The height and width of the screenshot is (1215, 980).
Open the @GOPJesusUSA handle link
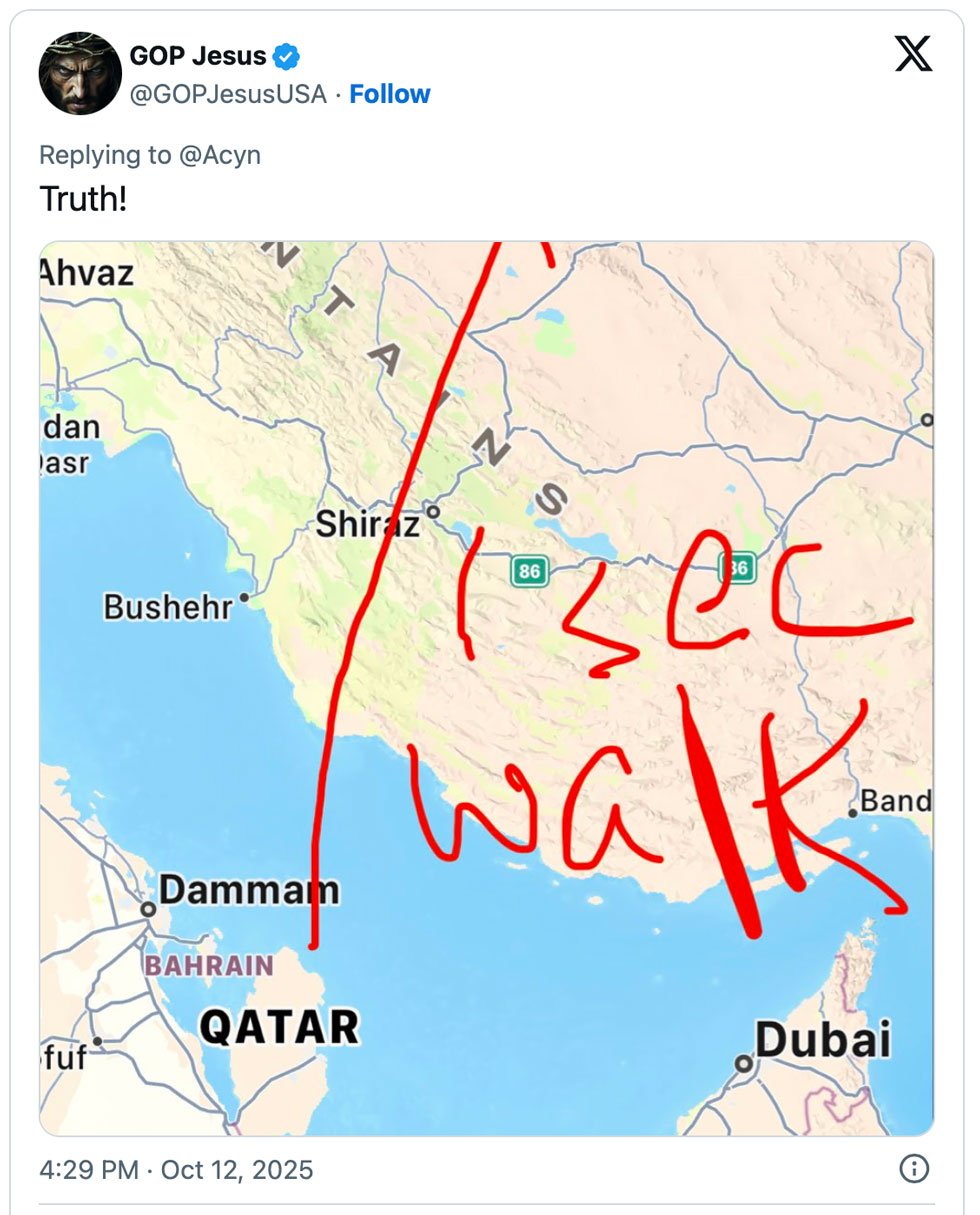point(228,94)
